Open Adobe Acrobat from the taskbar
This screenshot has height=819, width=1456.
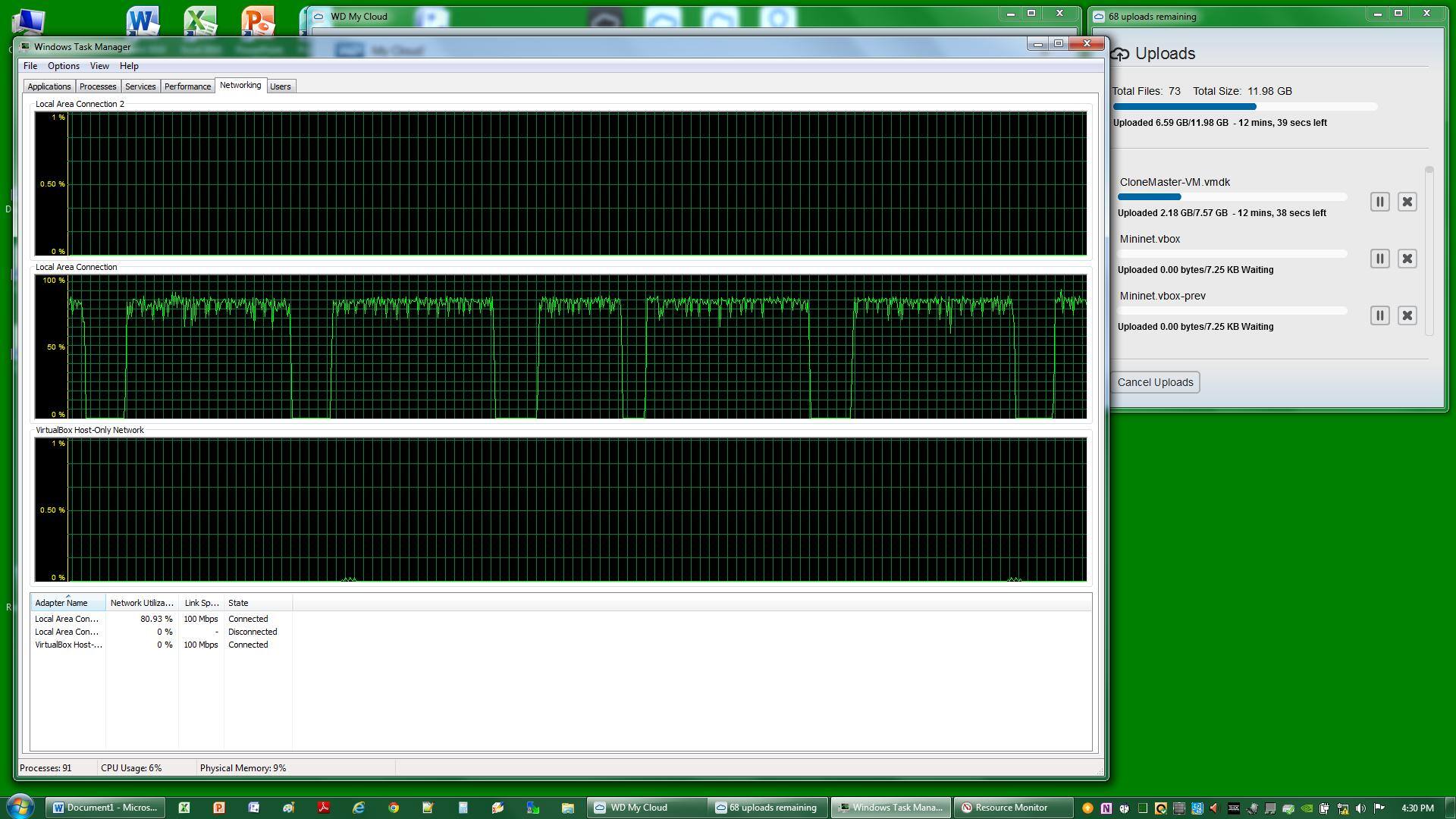tap(324, 808)
